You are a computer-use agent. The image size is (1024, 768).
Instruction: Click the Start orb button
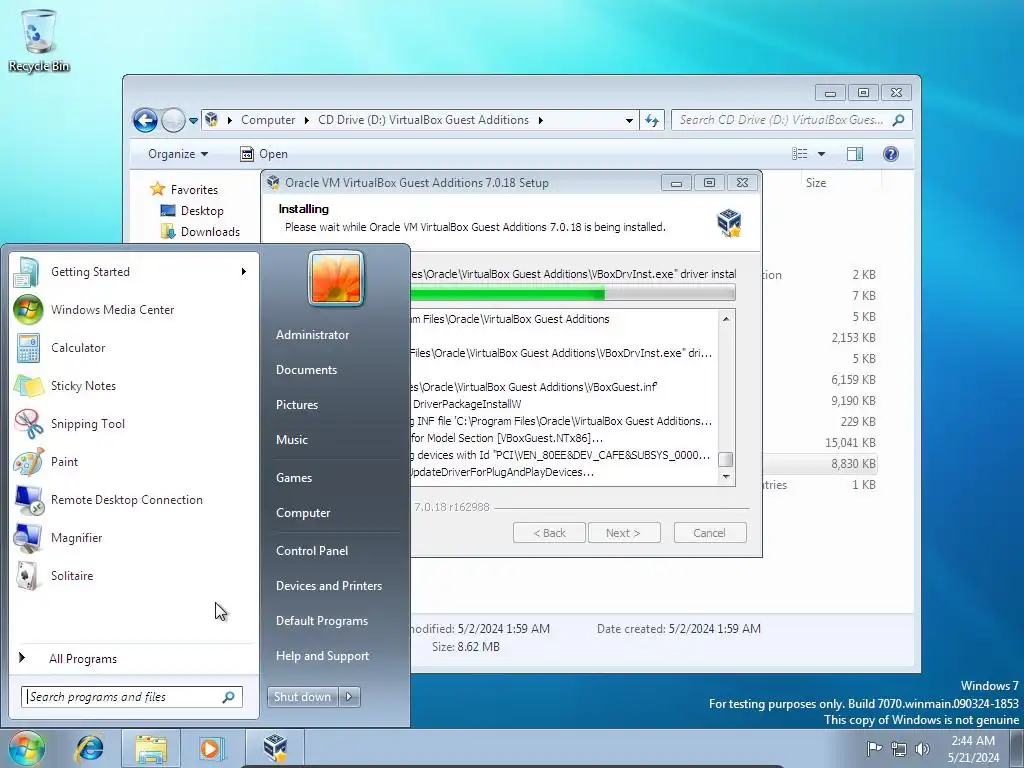click(x=26, y=748)
